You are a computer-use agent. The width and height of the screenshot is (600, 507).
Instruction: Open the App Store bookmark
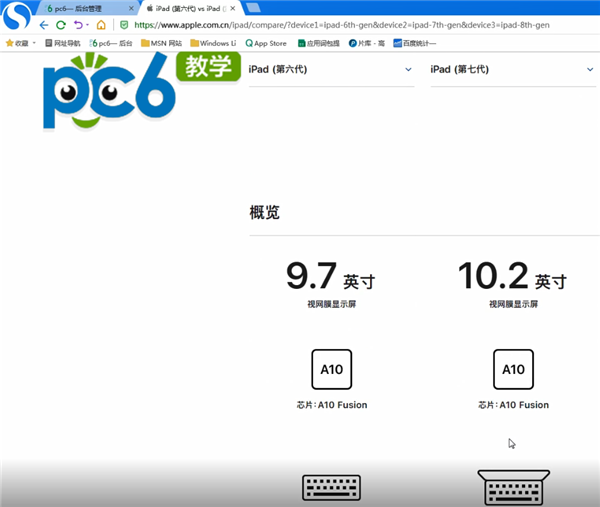click(x=266, y=43)
